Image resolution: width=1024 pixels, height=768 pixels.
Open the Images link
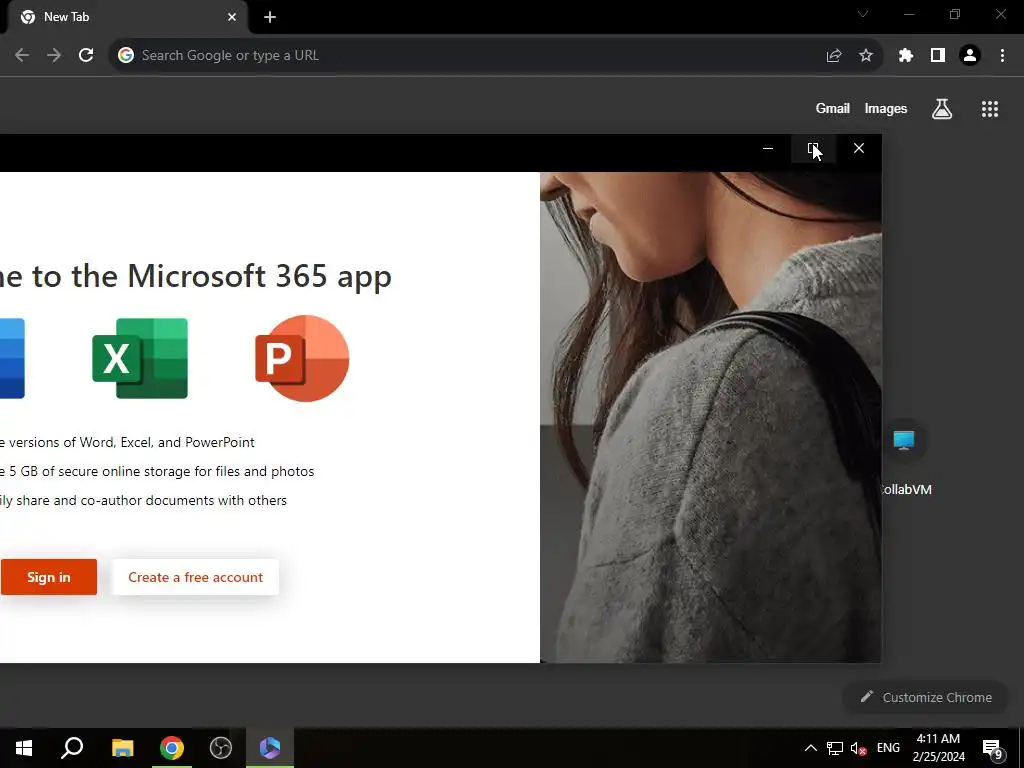click(886, 108)
